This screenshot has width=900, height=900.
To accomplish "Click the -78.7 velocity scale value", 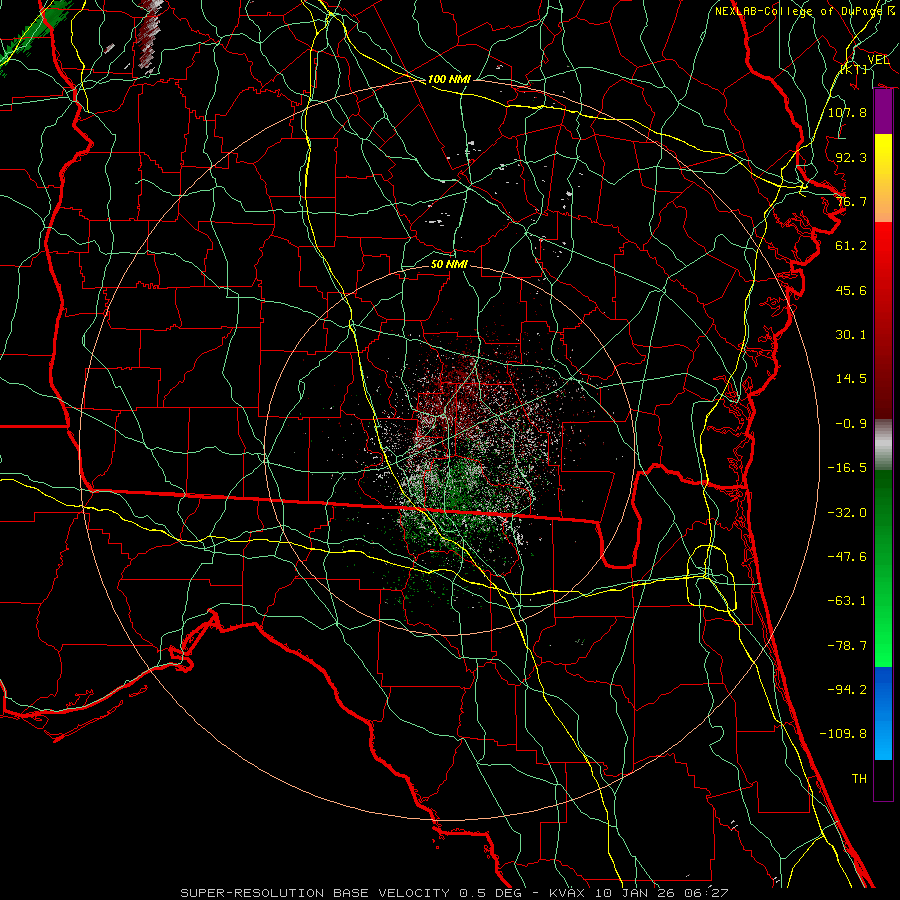I will click(x=847, y=646).
